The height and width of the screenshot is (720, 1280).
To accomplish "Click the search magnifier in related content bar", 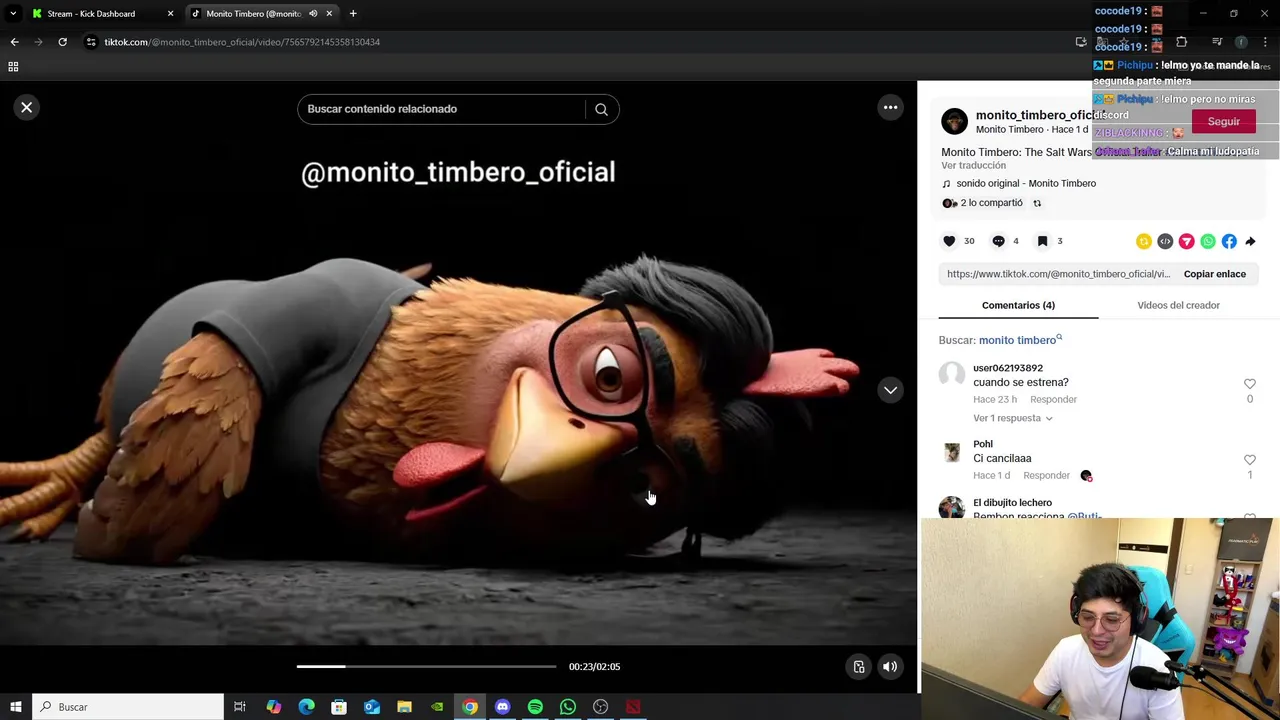I will pyautogui.click(x=601, y=109).
